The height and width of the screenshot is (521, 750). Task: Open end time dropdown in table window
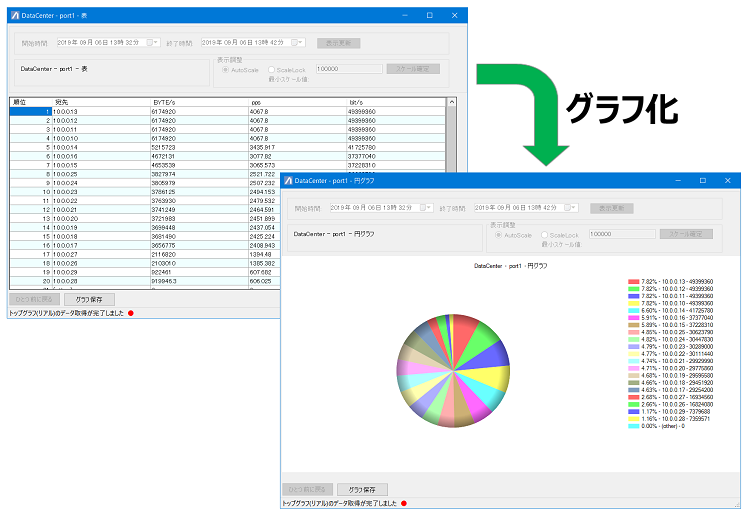click(300, 43)
